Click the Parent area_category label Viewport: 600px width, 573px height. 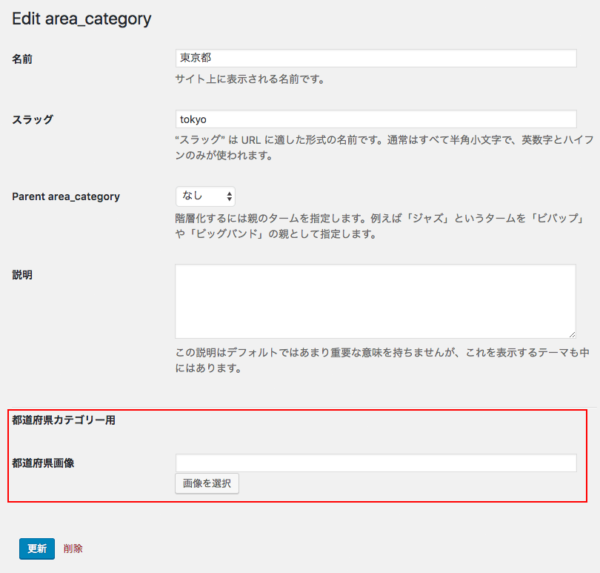coord(66,196)
